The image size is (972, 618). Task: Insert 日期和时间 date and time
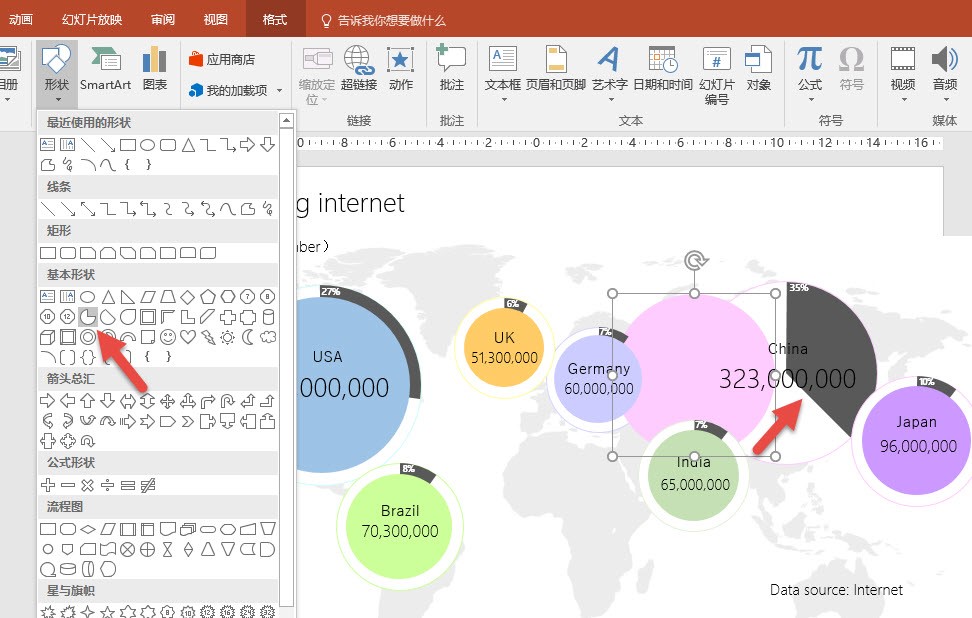point(663,69)
